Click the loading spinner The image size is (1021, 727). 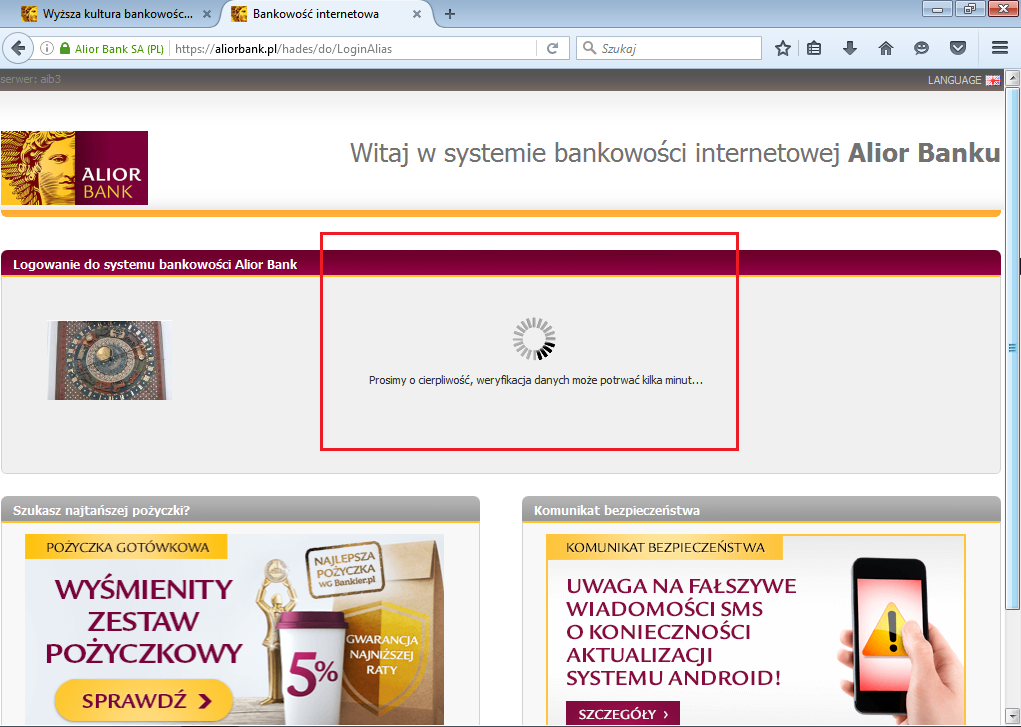(534, 339)
